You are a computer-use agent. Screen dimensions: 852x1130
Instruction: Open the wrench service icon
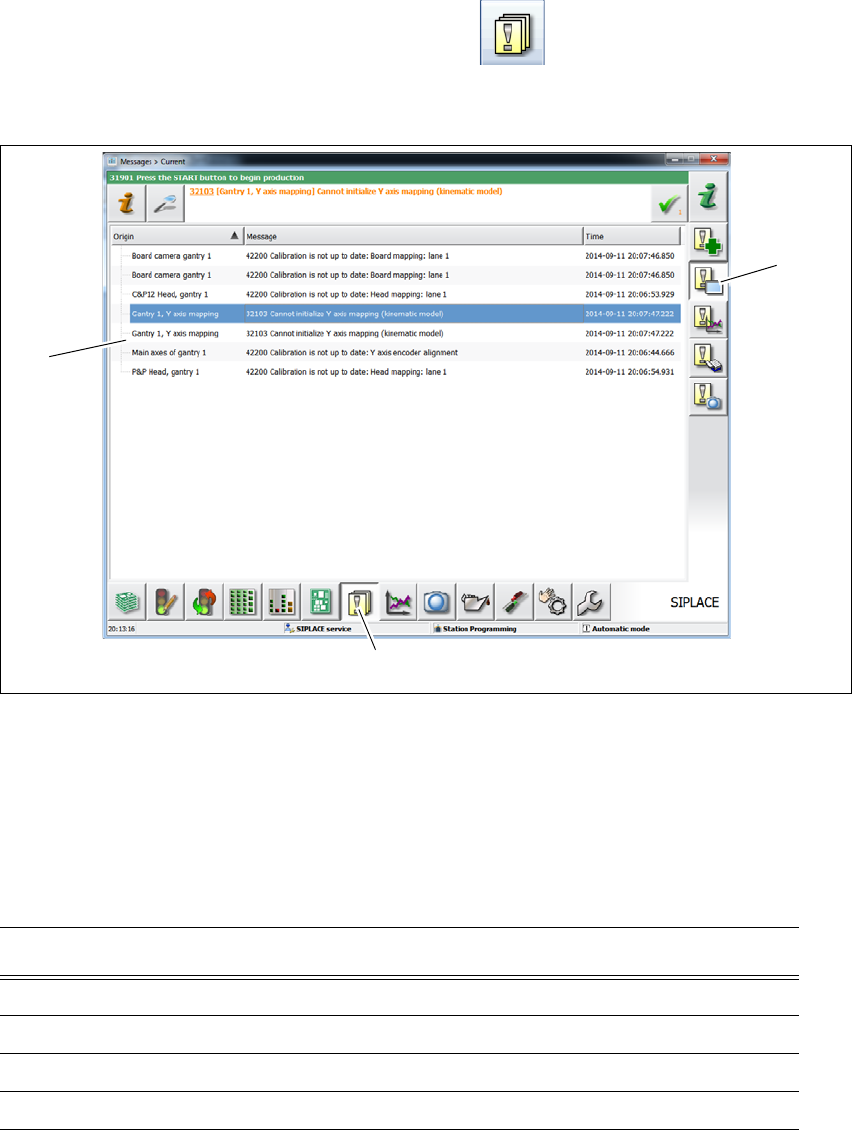593,602
